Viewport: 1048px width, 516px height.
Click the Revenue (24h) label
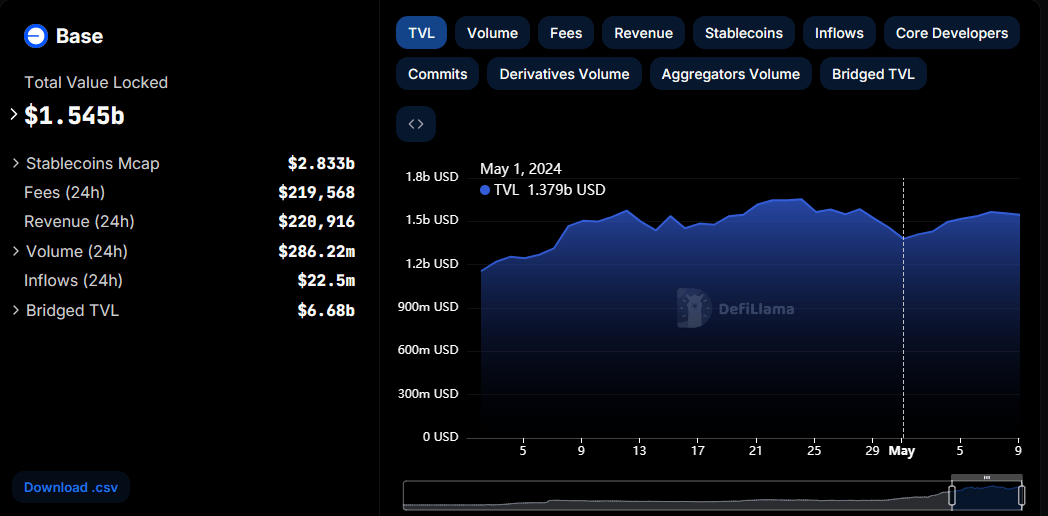click(x=79, y=222)
